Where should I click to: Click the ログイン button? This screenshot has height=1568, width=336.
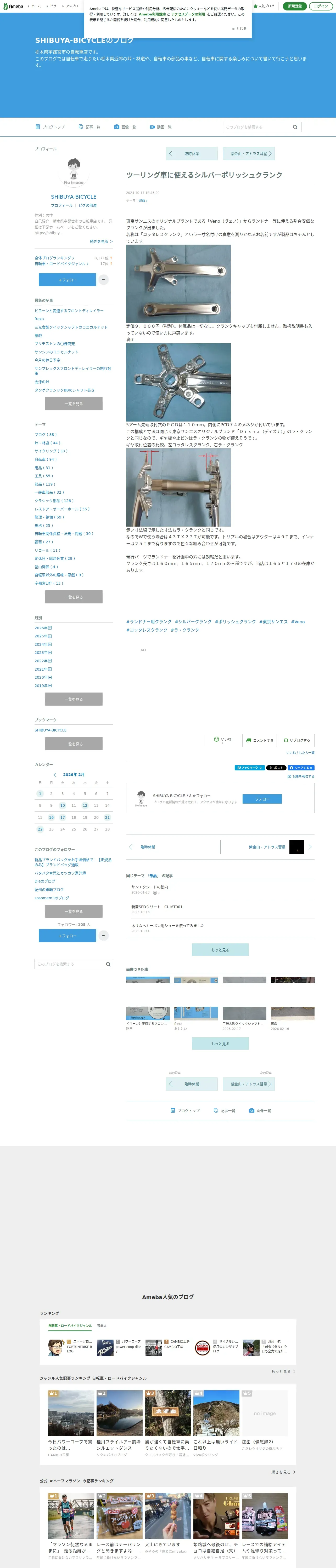[x=321, y=6]
